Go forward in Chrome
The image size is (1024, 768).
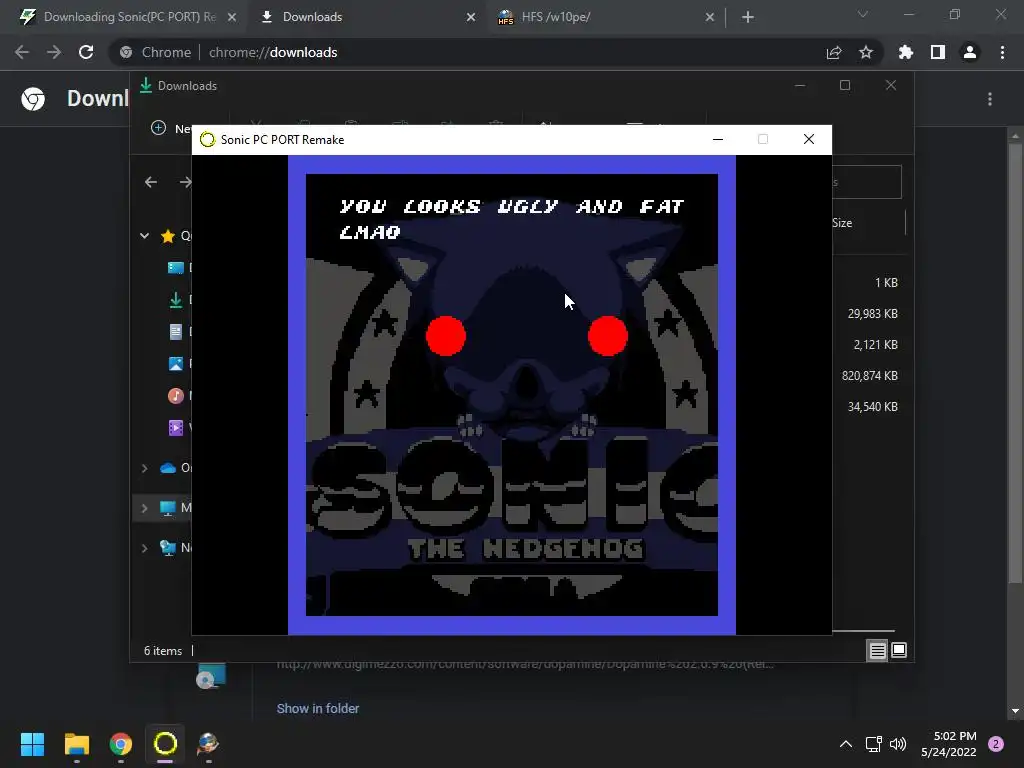pyautogui.click(x=54, y=52)
